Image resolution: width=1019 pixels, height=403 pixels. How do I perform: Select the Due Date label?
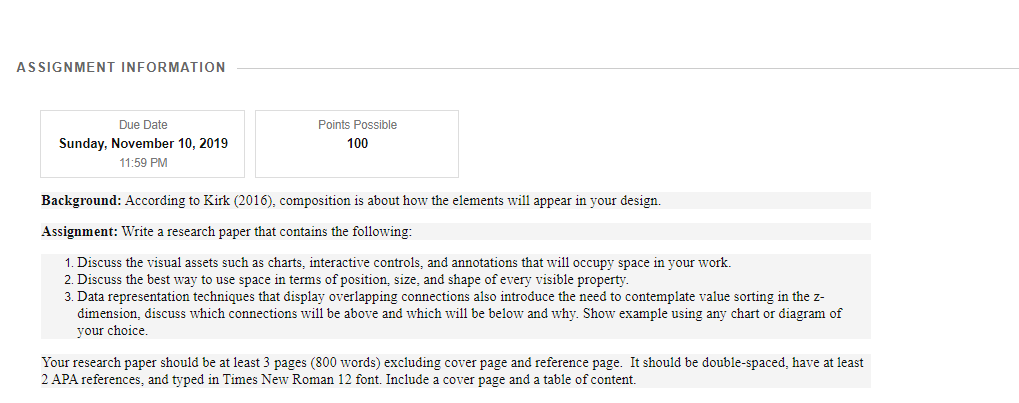(143, 125)
